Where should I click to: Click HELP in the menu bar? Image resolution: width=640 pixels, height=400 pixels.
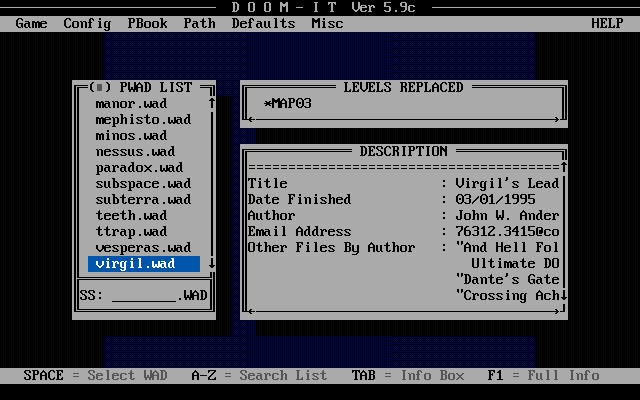click(607, 24)
